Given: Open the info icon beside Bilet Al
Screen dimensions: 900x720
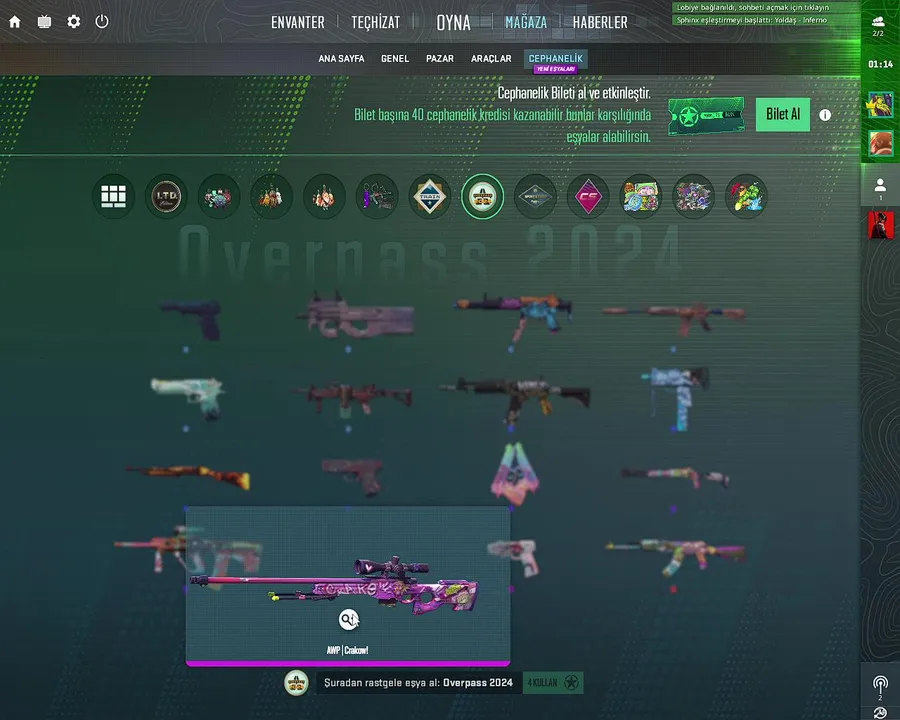Looking at the screenshot, I should point(825,115).
